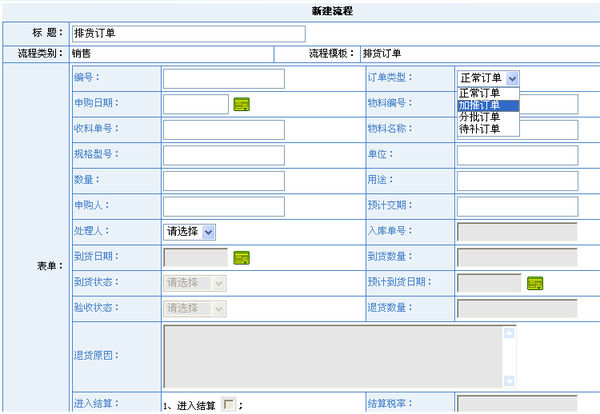Click inside the 退货原因 text area
Screen dimensions: 600x414
pos(333,357)
